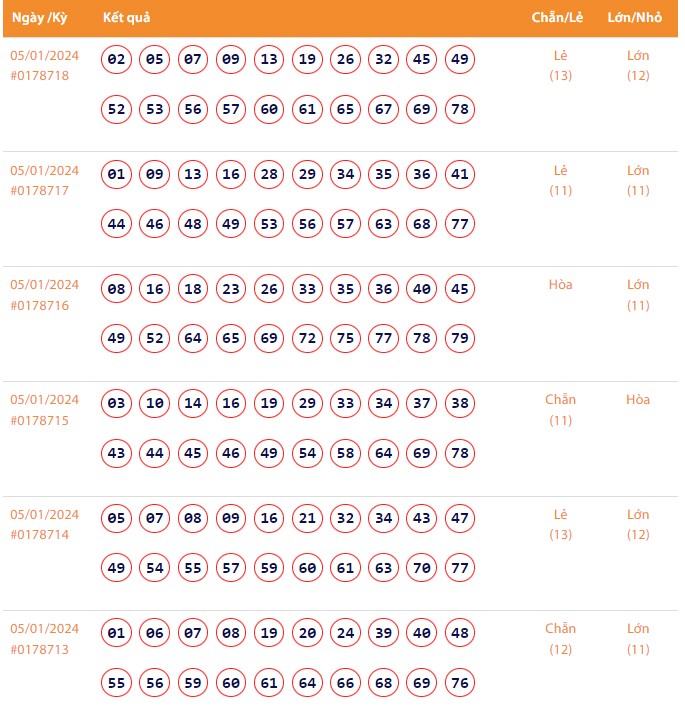Select the 'Lớn/Nhỏ' column header

637,18
